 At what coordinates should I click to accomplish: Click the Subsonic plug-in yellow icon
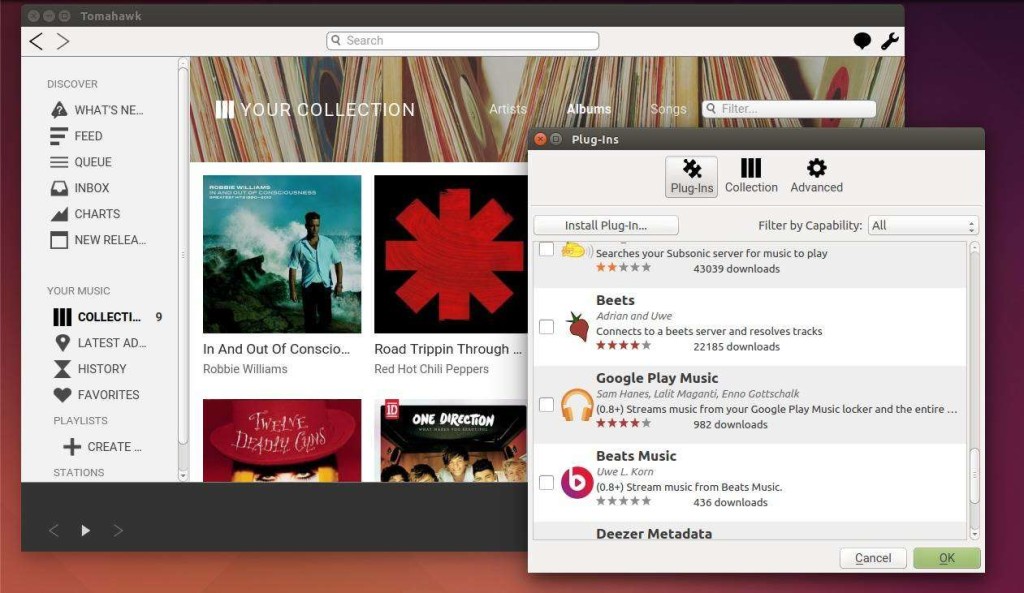point(575,251)
